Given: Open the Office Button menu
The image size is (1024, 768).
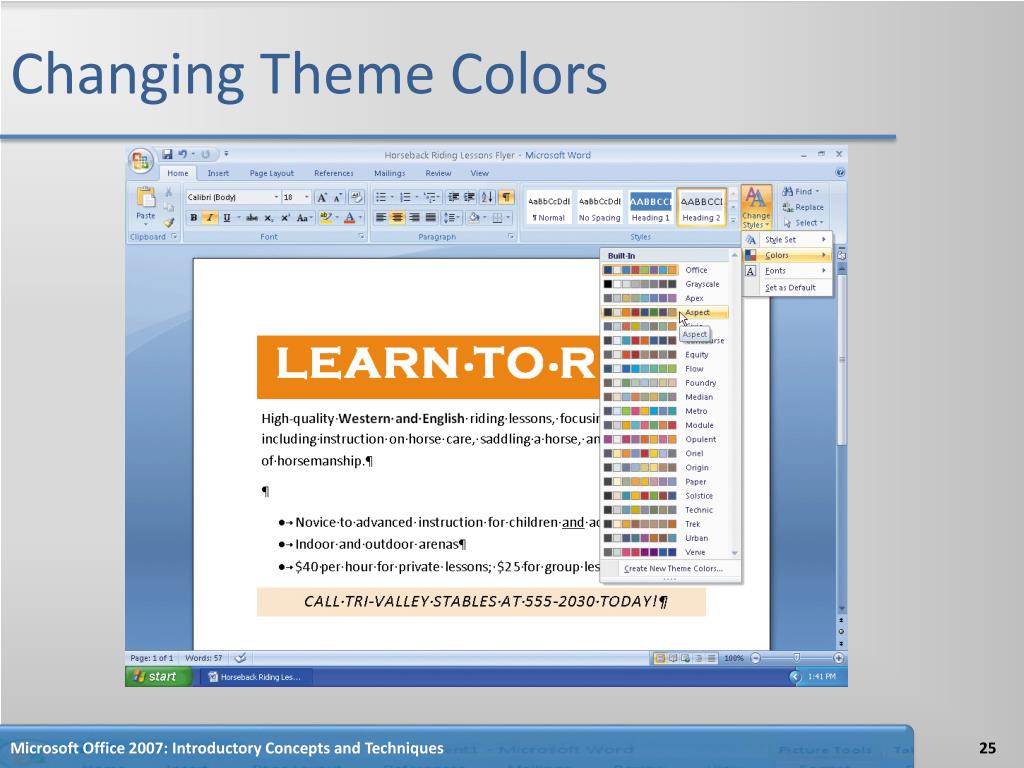Looking at the screenshot, I should point(140,161).
